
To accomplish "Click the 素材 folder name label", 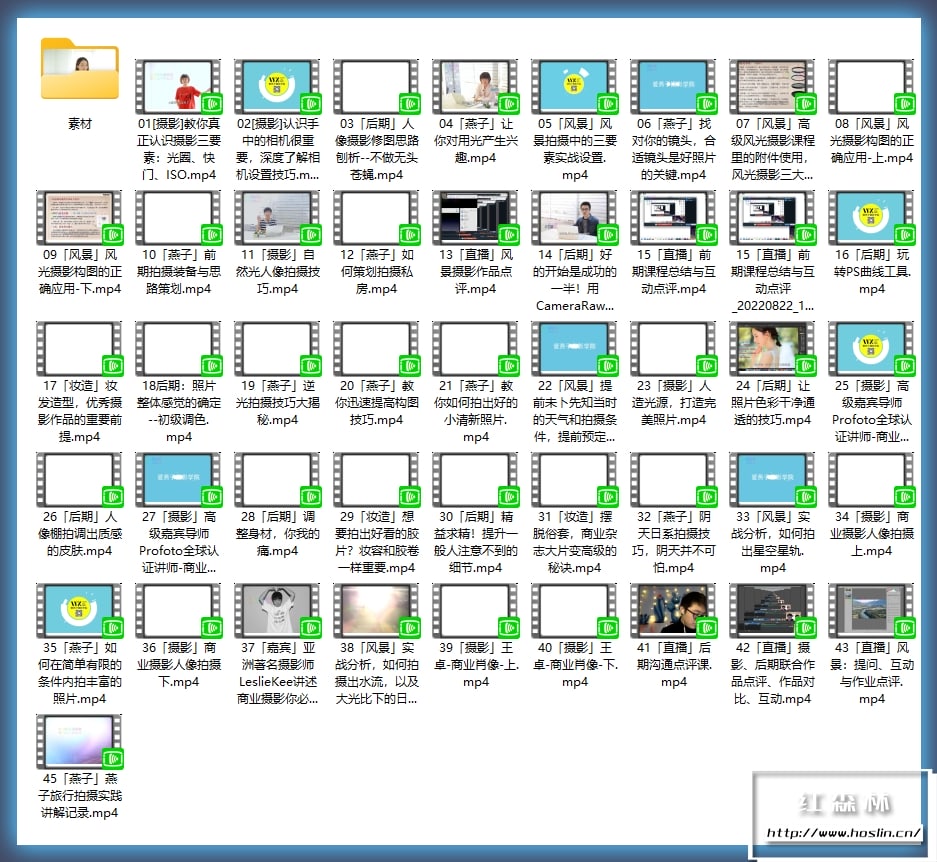I will click(79, 124).
